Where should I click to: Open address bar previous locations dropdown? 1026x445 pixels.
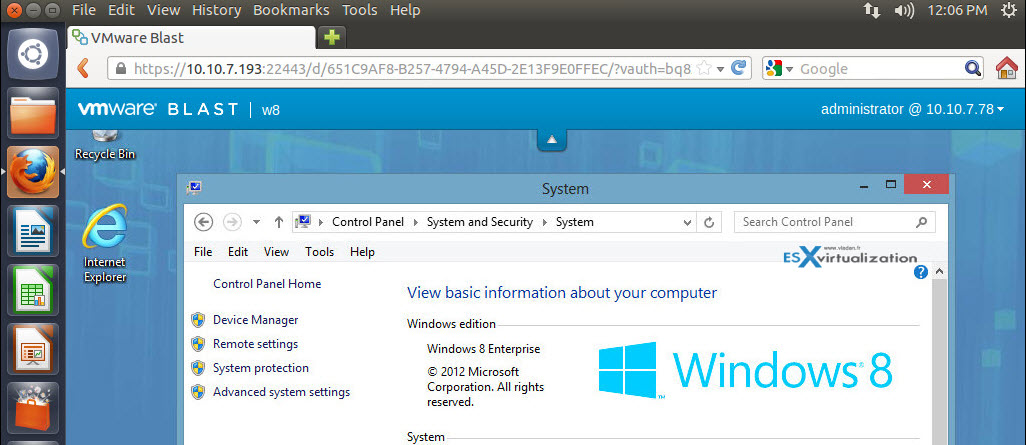(x=688, y=222)
